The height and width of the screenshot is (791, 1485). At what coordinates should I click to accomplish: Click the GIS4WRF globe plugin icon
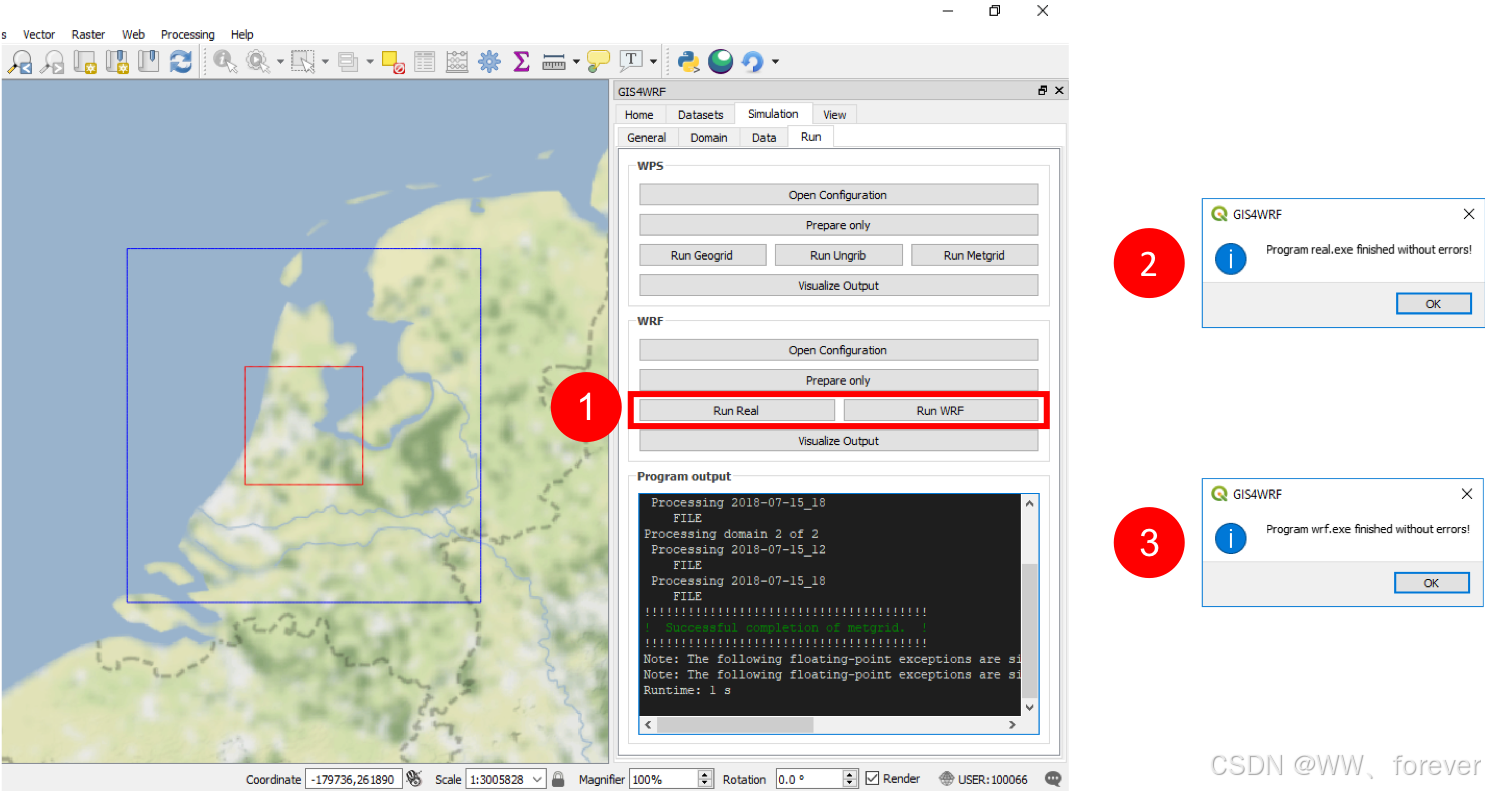[720, 62]
